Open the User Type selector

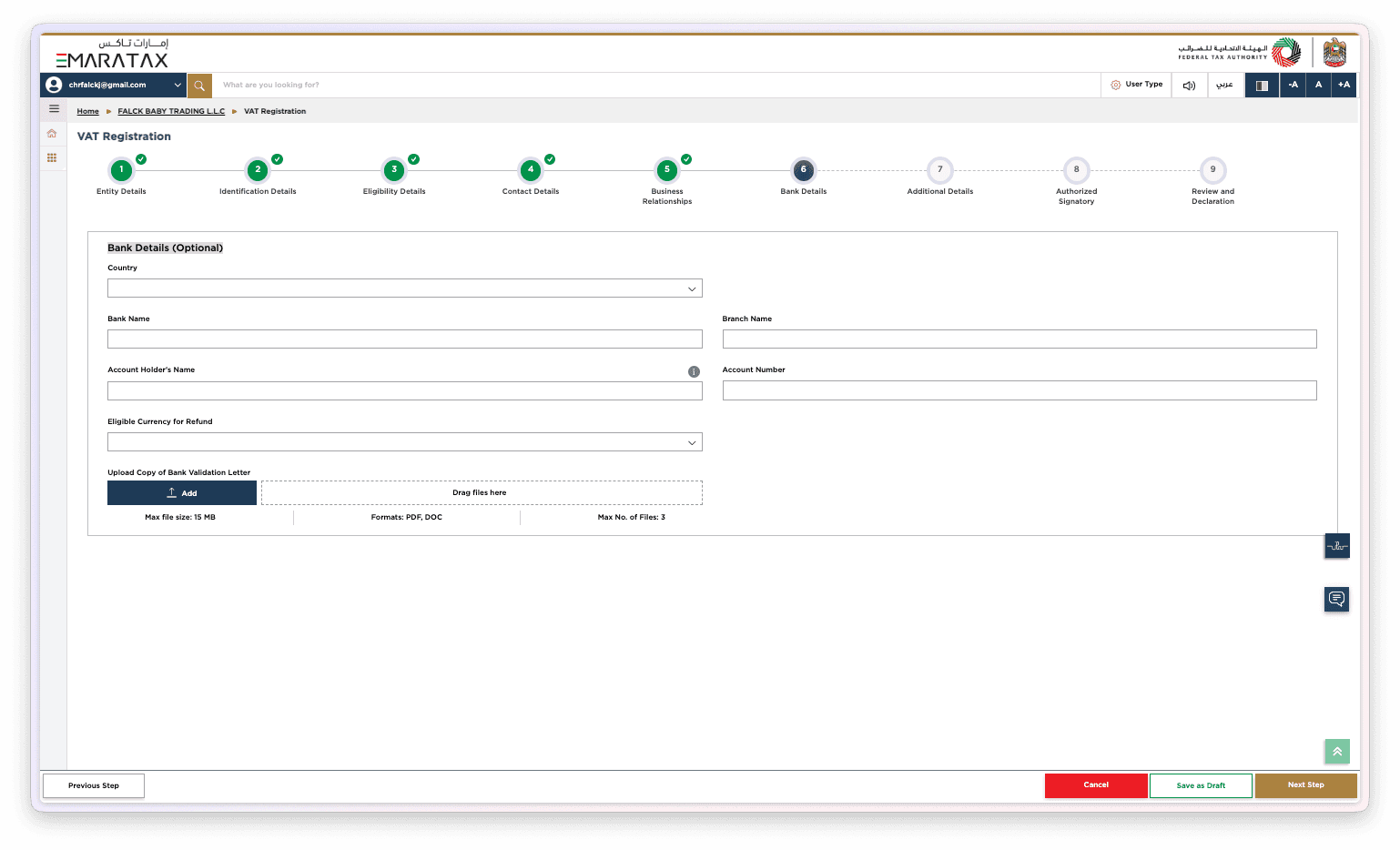(x=1136, y=85)
